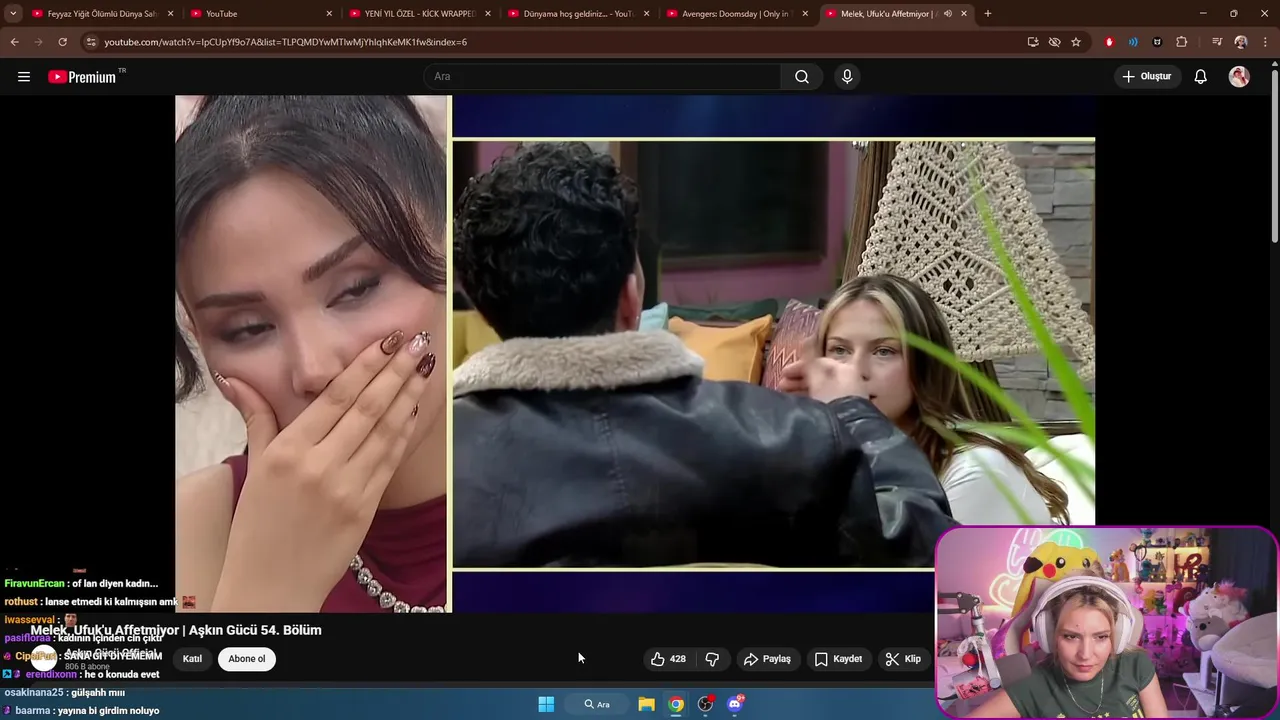Viewport: 1280px width, 720px height.
Task: Click Chrome icon in taskbar
Action: coord(677,704)
